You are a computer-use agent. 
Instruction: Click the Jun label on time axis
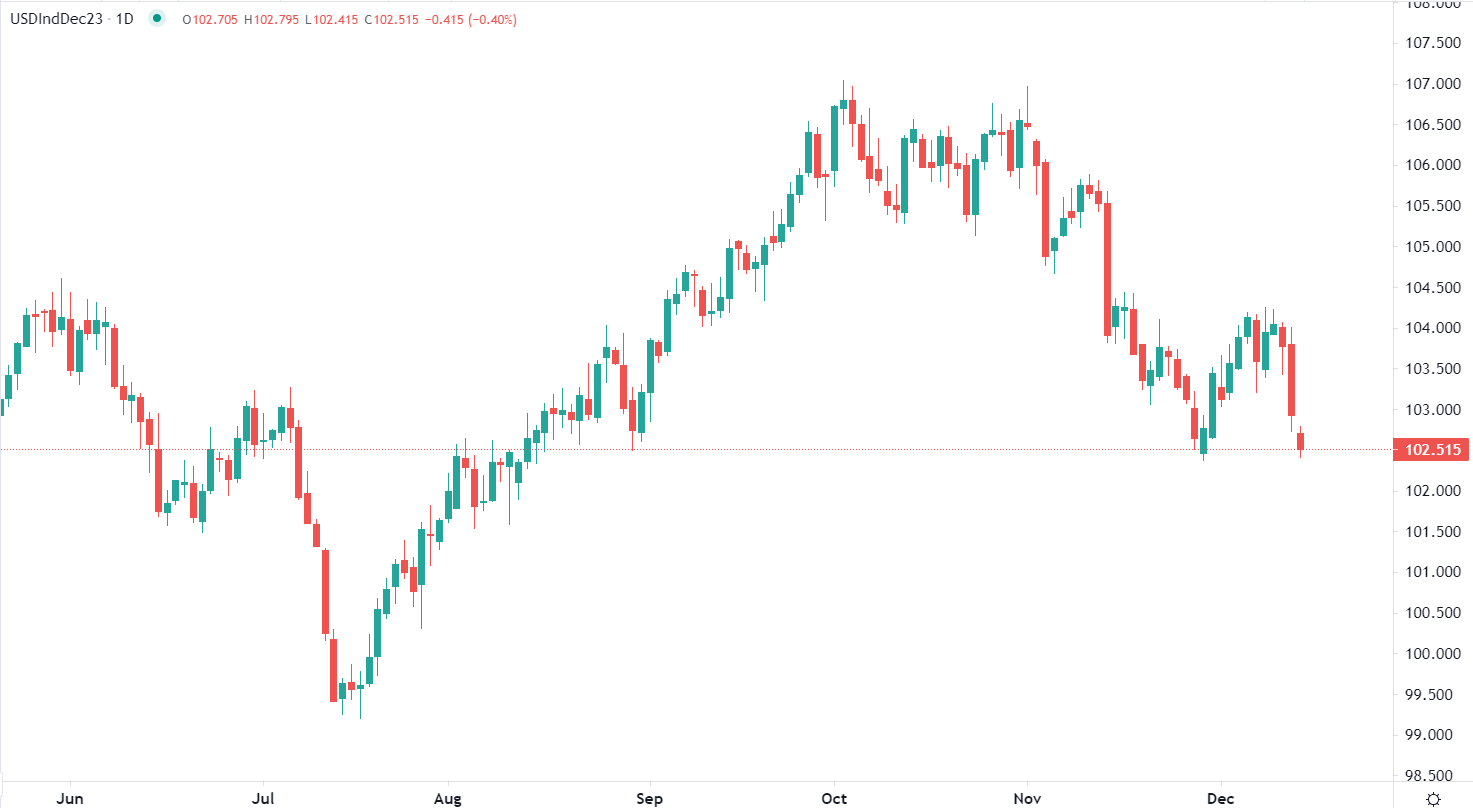click(70, 797)
